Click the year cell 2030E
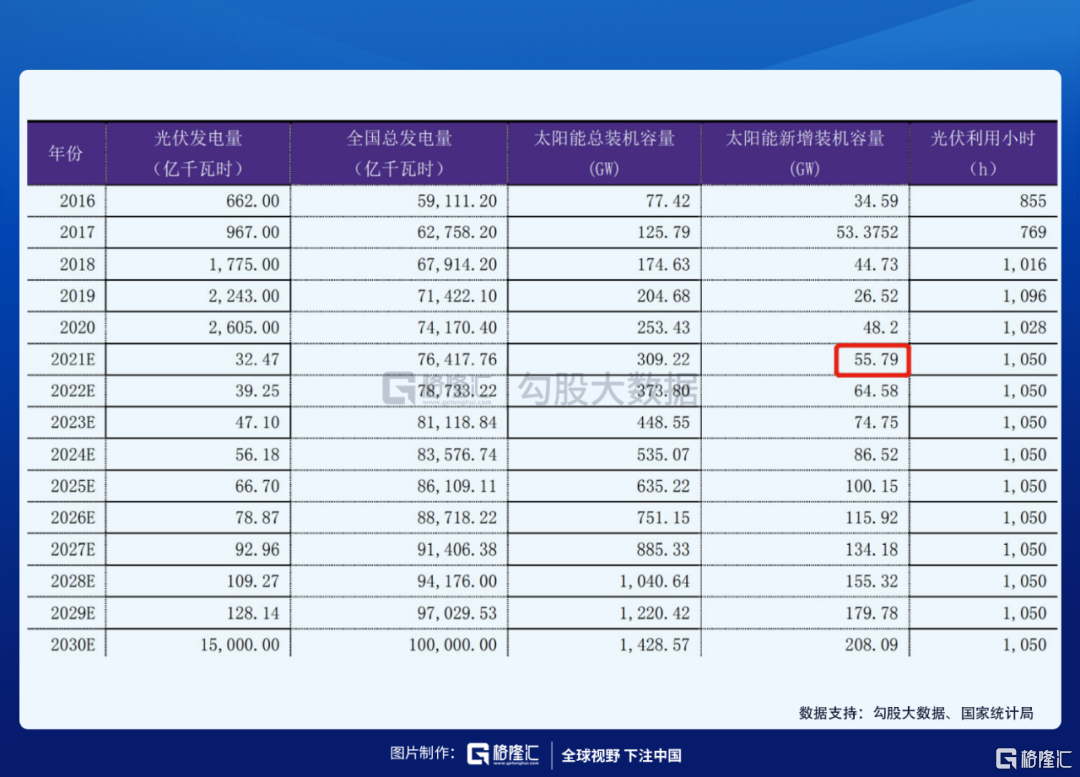The height and width of the screenshot is (777, 1080). coord(73,645)
